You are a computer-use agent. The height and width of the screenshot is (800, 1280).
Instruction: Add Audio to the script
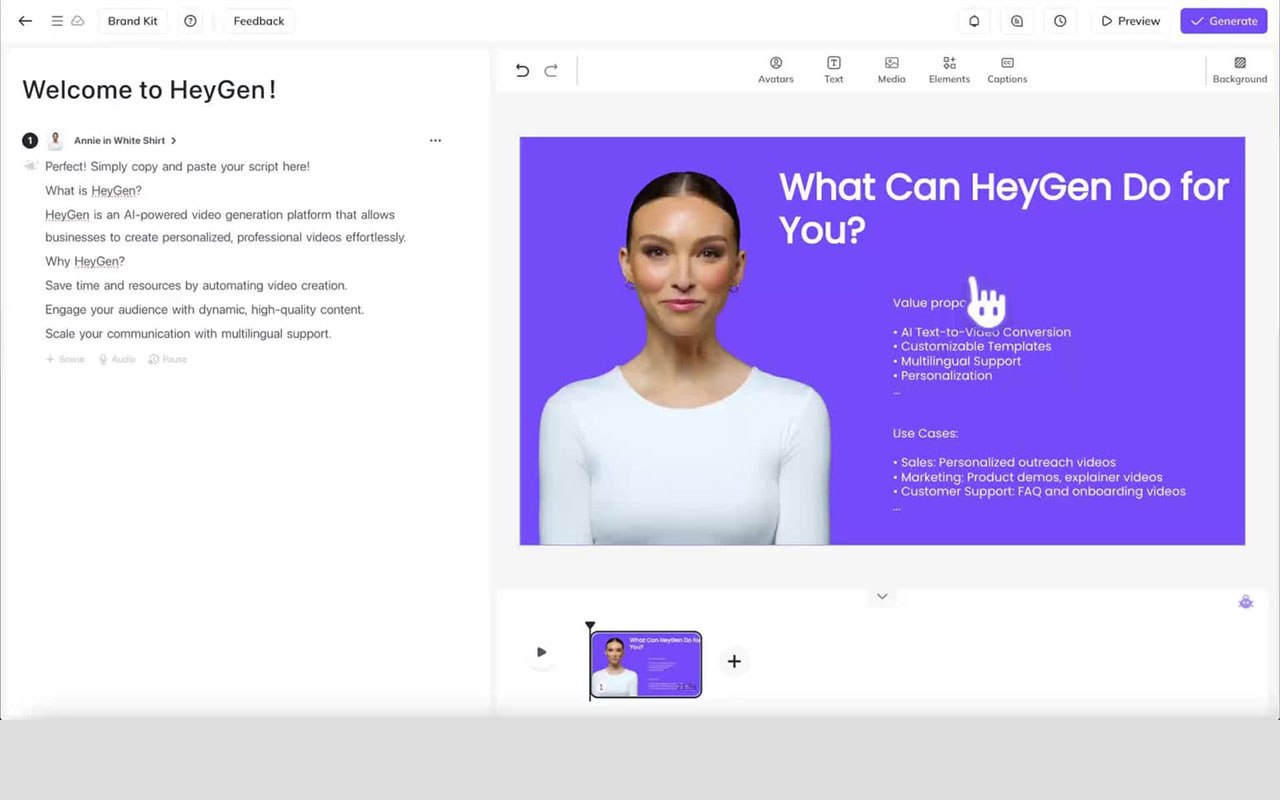pos(116,359)
